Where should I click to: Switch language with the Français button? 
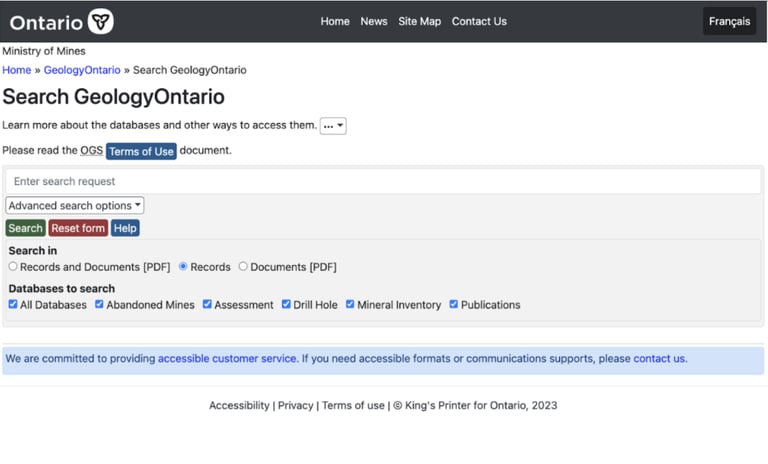click(729, 22)
